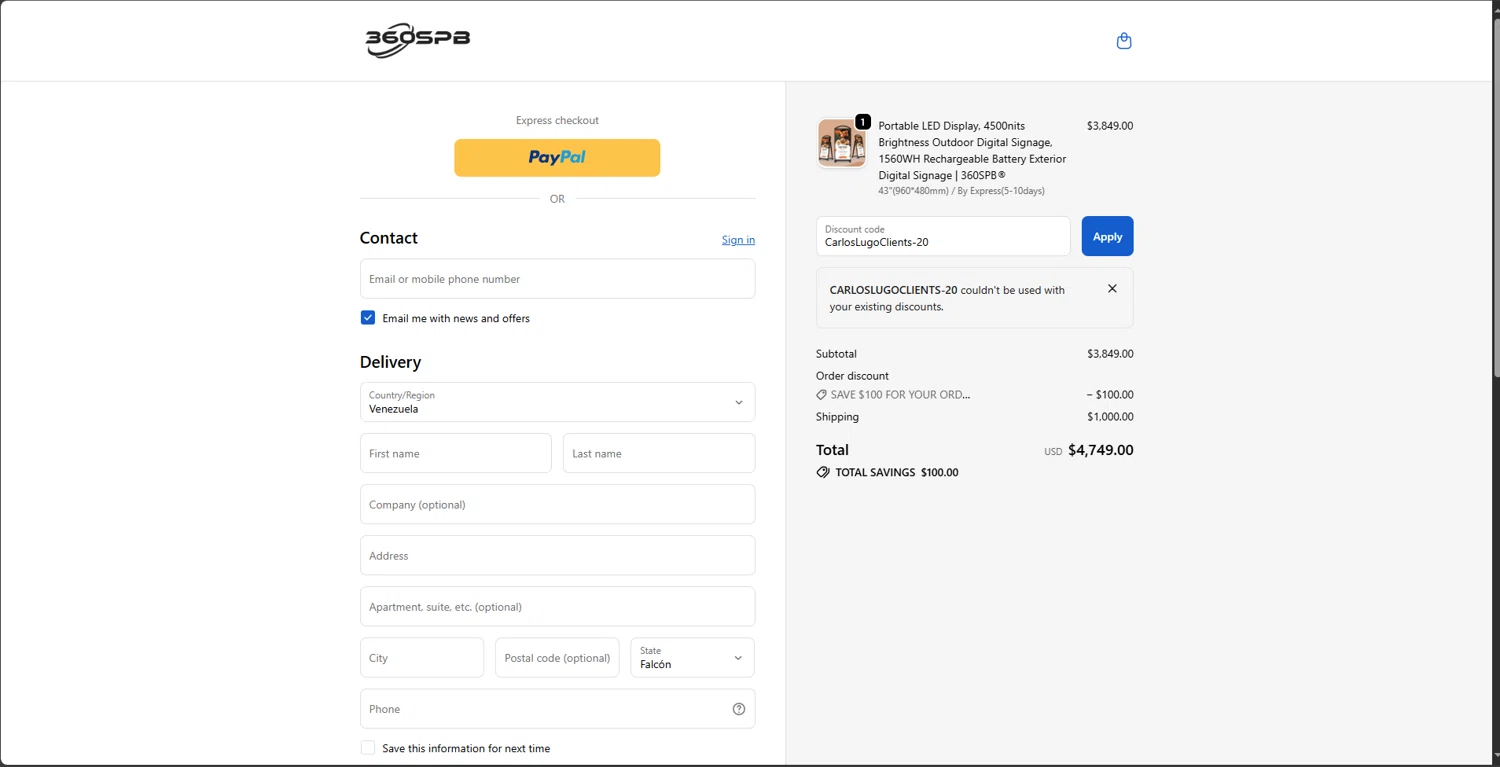Viewport: 1500px width, 767px height.
Task: Click the phone field help question icon
Action: (739, 709)
